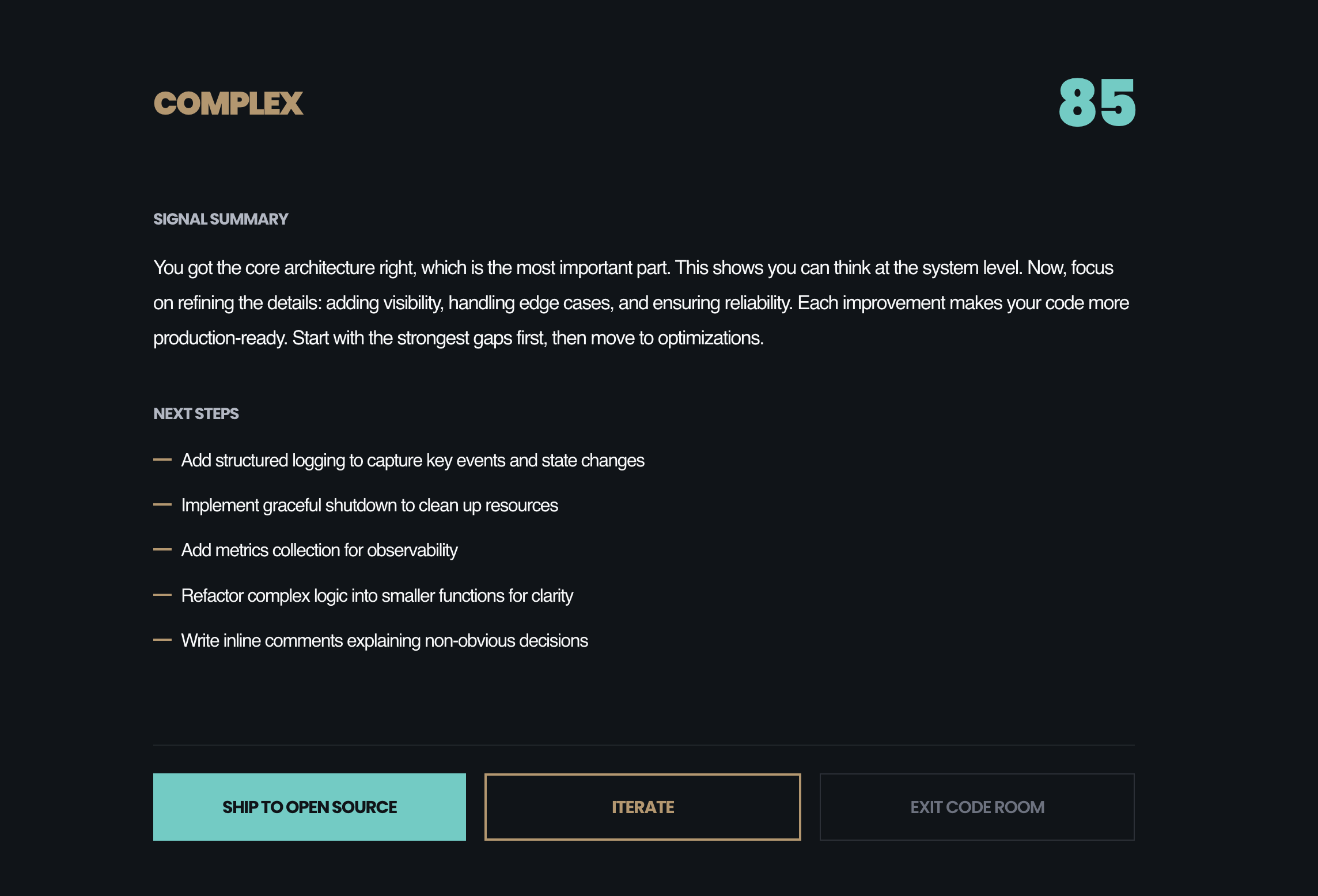1318x896 pixels.
Task: Select the structured logging next step
Action: pyautogui.click(x=413, y=460)
